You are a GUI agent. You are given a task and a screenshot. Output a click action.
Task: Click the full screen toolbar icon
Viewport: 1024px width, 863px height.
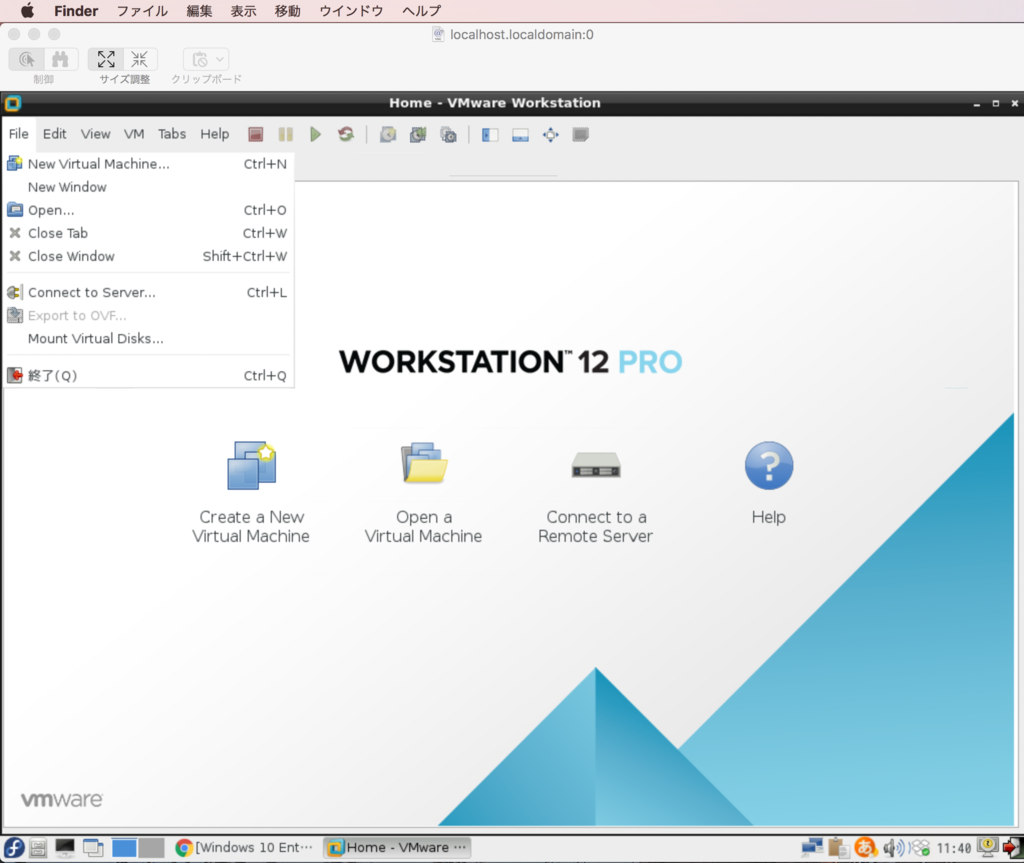(x=551, y=135)
